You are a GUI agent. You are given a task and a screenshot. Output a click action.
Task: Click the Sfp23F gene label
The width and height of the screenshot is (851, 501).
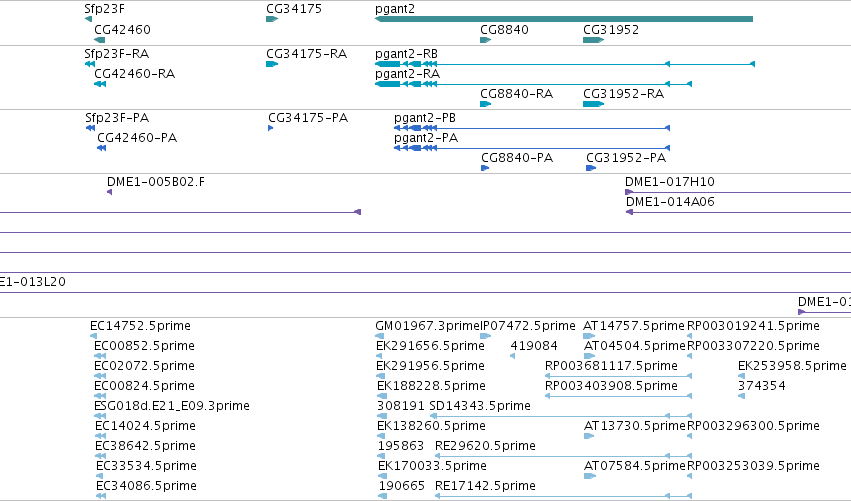coord(104,9)
